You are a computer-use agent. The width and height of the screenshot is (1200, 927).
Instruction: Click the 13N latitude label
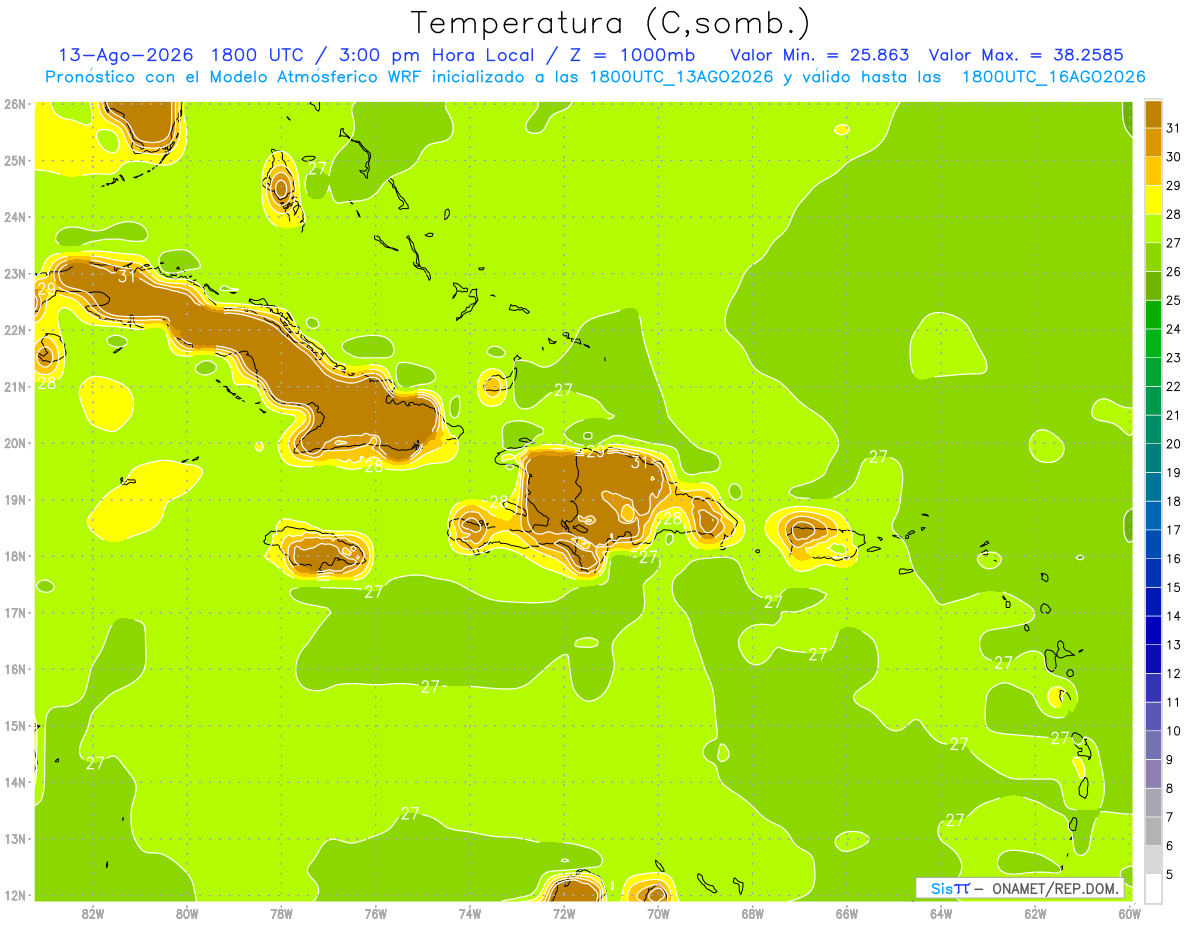click(x=14, y=838)
